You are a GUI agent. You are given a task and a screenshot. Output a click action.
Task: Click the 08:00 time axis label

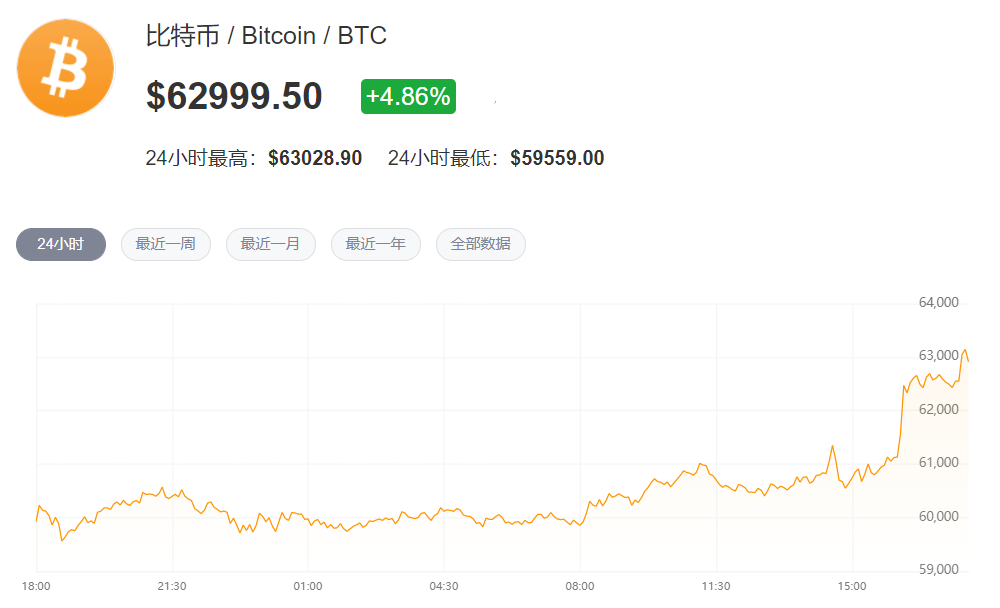tap(580, 586)
